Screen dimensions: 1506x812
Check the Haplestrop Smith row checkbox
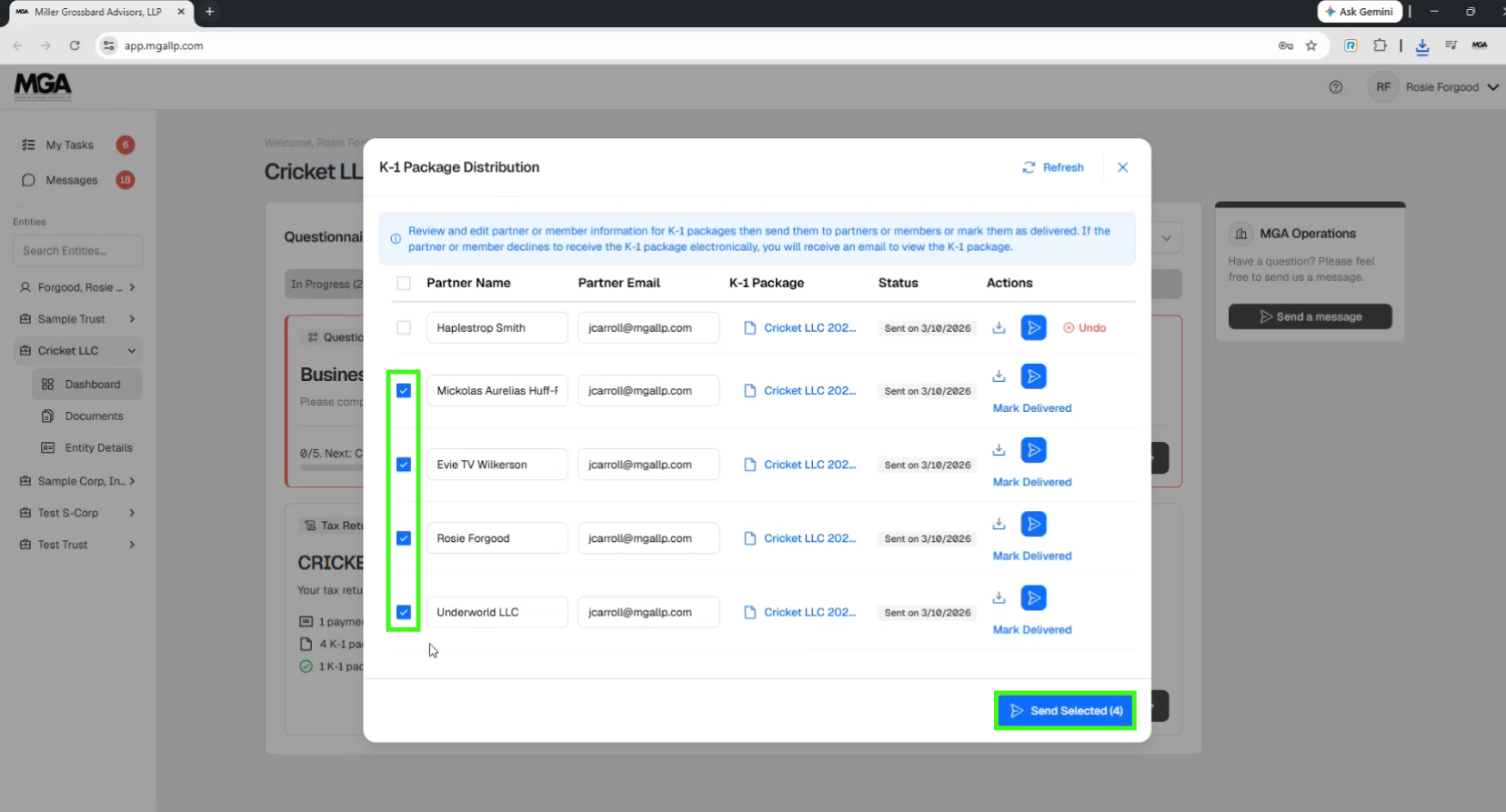[404, 327]
